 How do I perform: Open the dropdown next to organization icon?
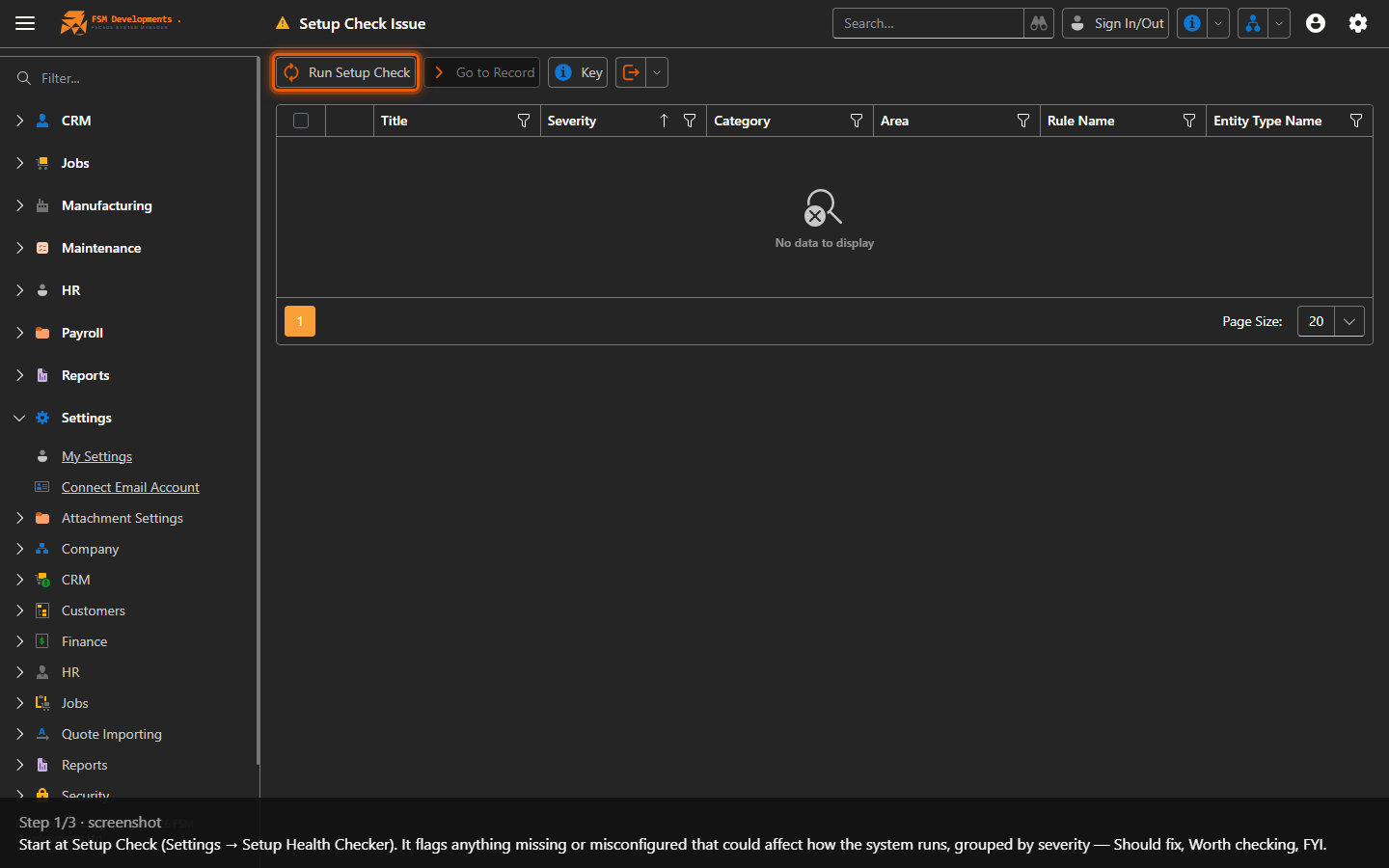click(1279, 23)
